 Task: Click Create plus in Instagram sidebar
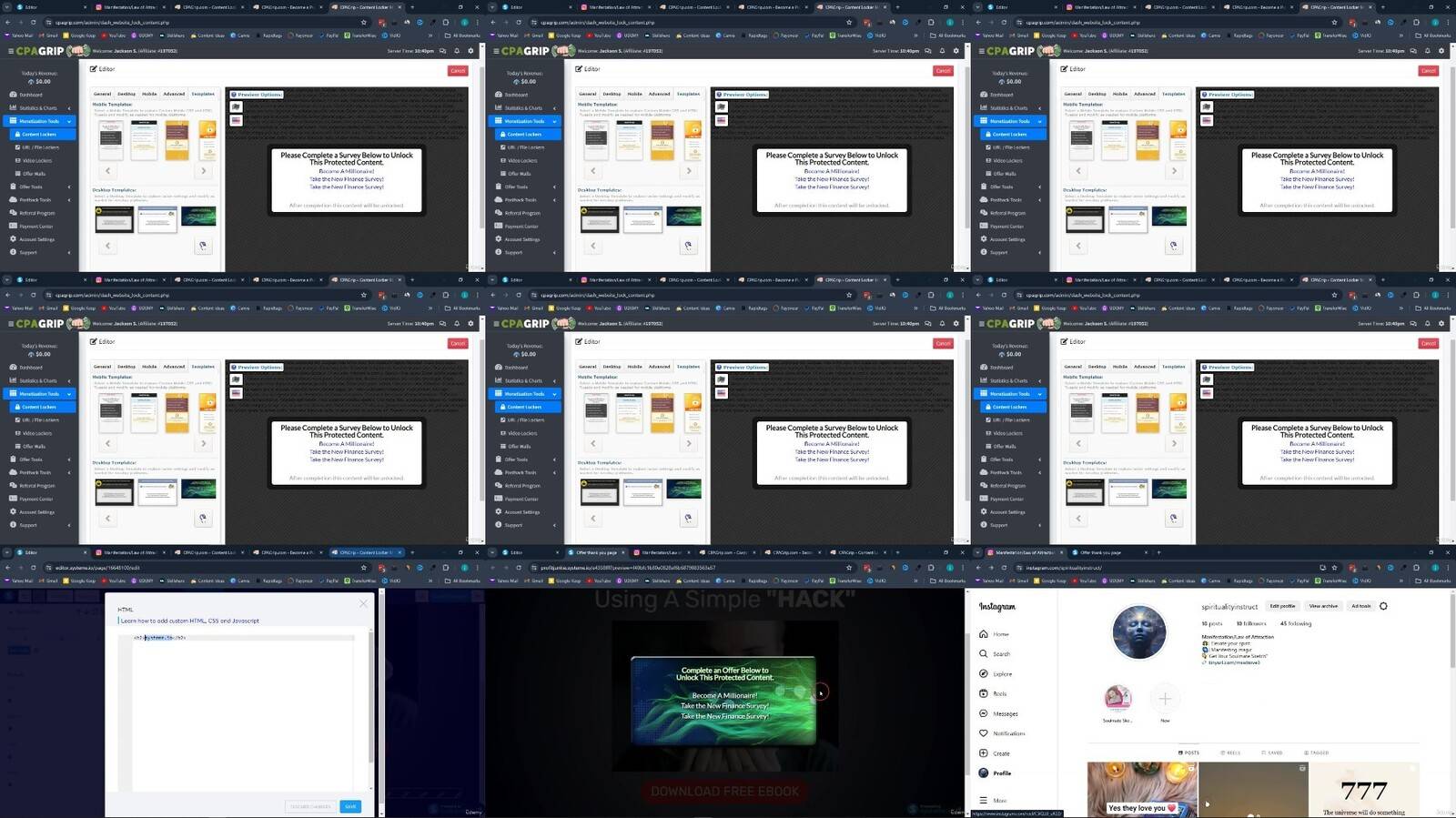click(x=994, y=753)
